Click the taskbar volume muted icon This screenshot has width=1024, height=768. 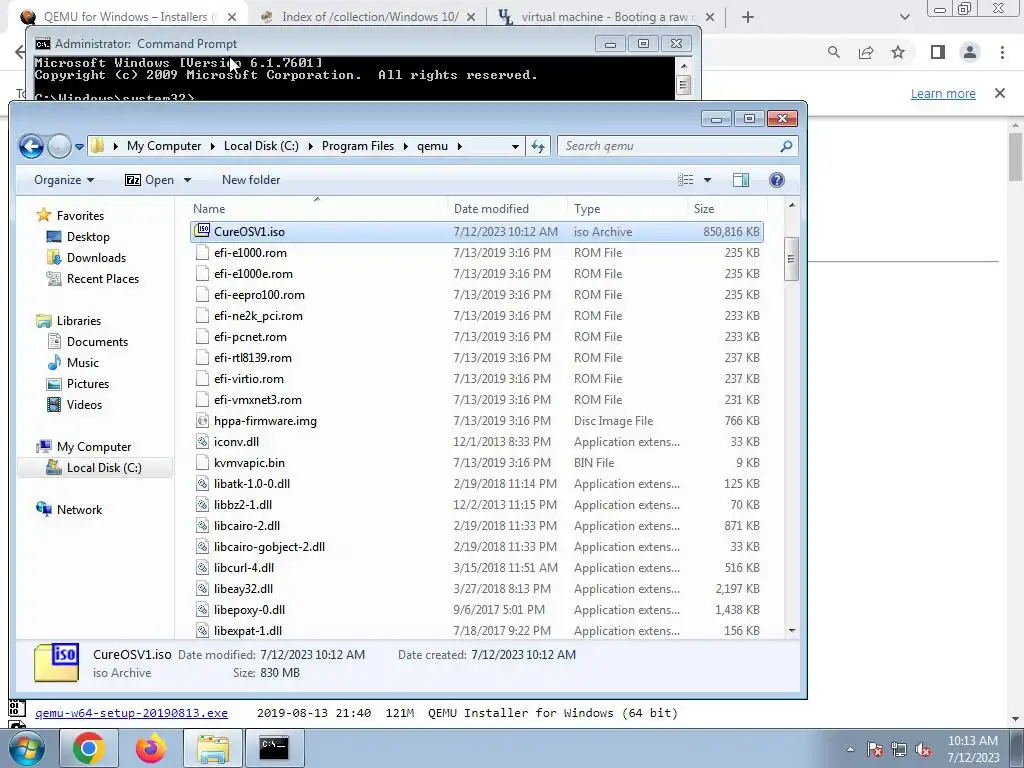pyautogui.click(x=923, y=750)
